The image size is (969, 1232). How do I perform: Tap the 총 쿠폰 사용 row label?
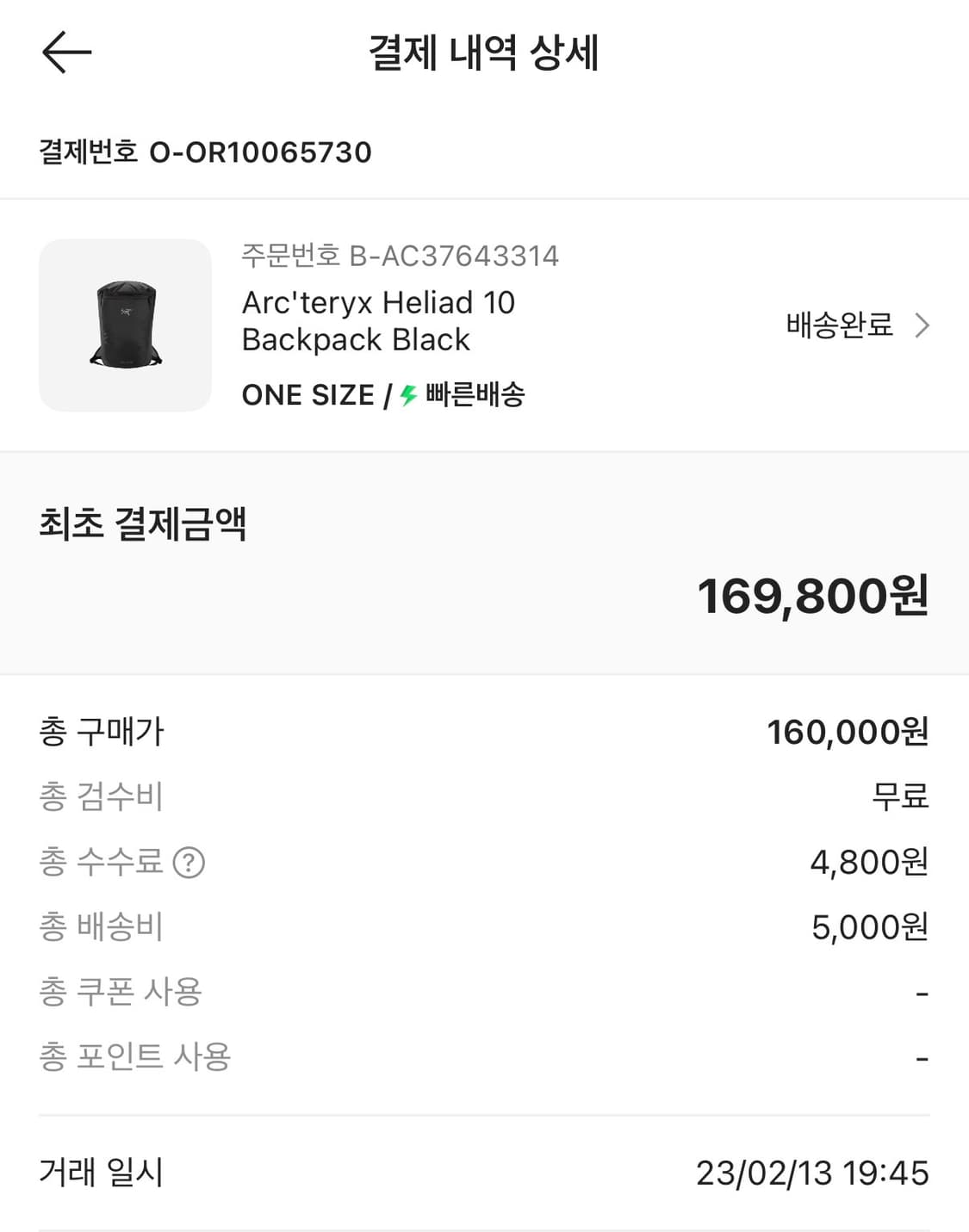(121, 992)
